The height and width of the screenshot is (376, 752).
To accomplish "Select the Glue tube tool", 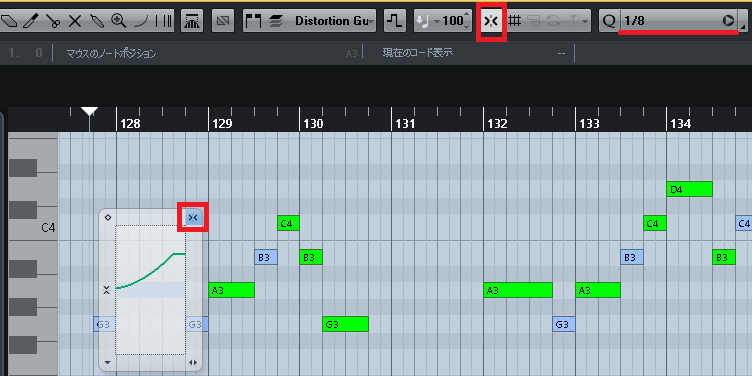I will pyautogui.click(x=96, y=21).
